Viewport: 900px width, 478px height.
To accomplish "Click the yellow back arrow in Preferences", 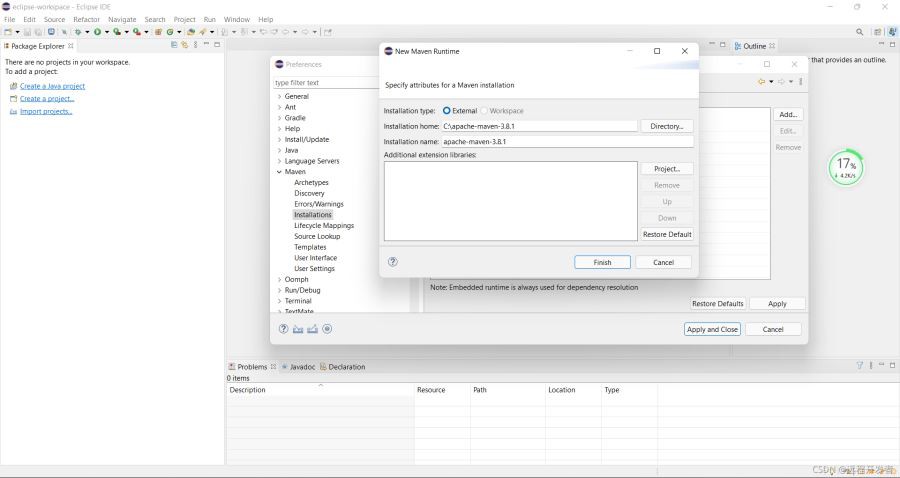I will 762,81.
